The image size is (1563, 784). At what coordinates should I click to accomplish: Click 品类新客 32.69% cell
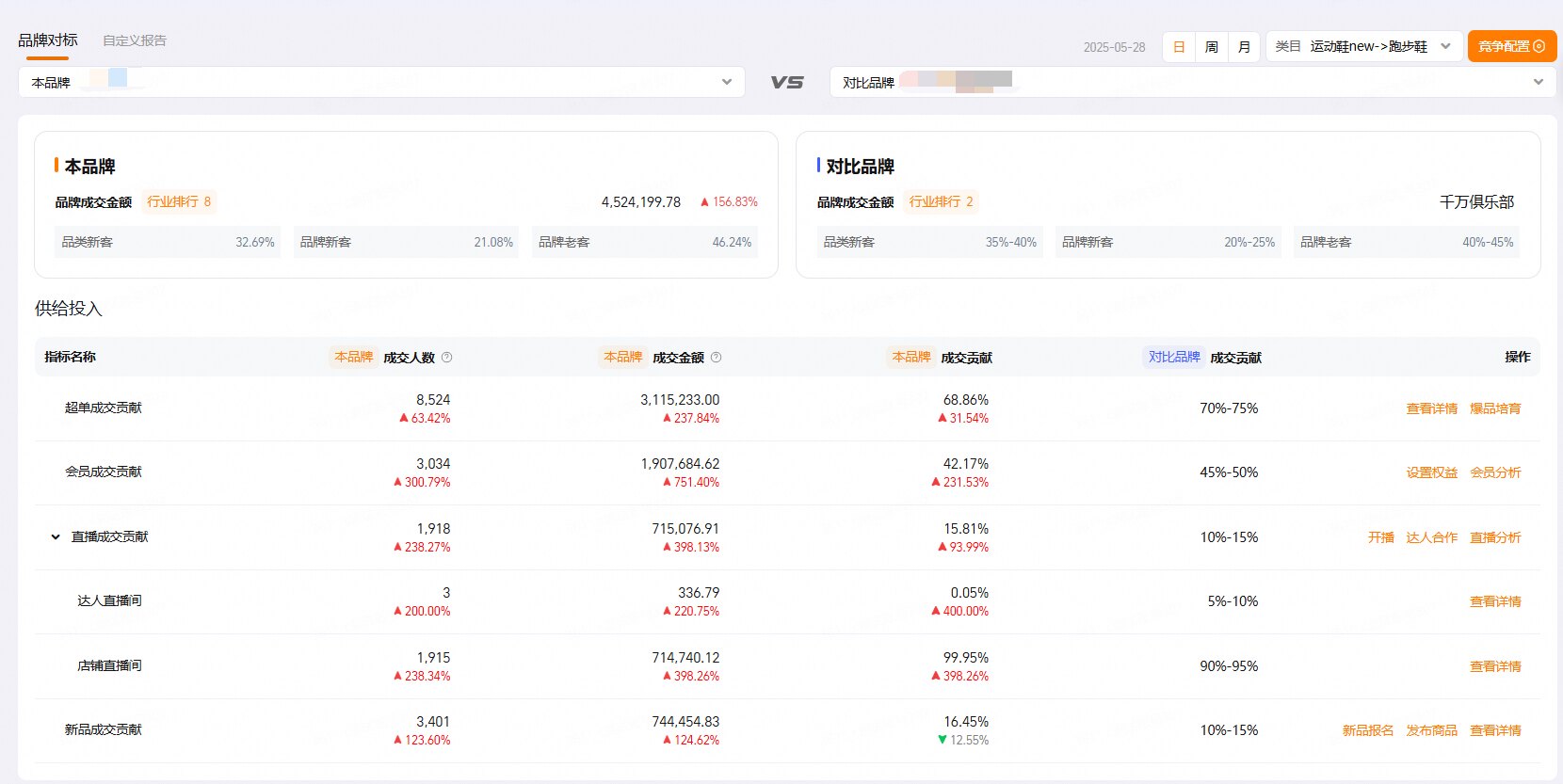[x=169, y=242]
